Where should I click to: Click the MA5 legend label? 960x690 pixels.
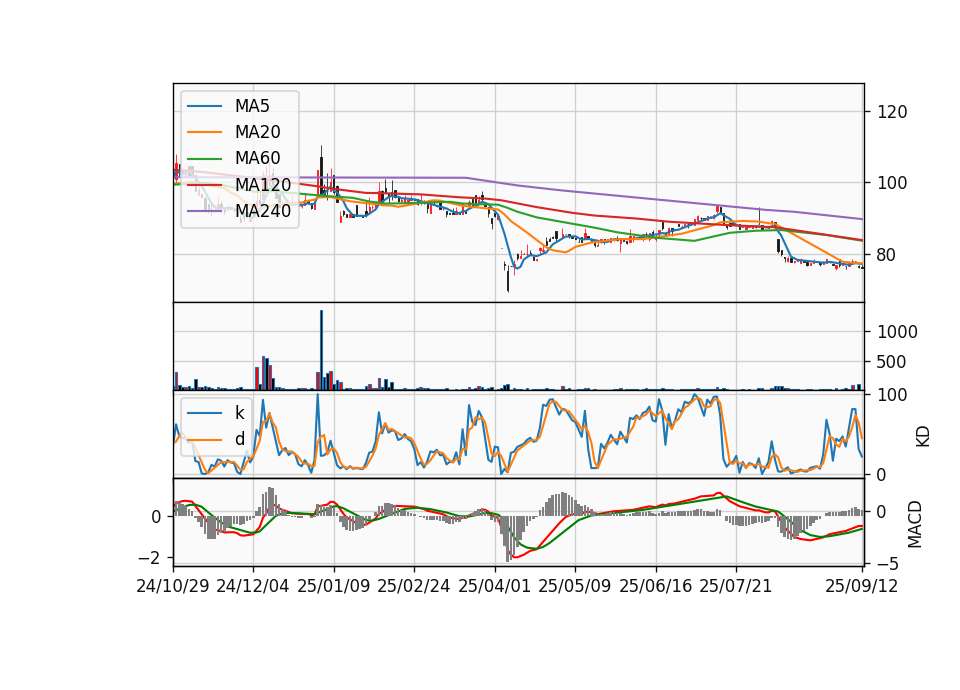[252, 106]
